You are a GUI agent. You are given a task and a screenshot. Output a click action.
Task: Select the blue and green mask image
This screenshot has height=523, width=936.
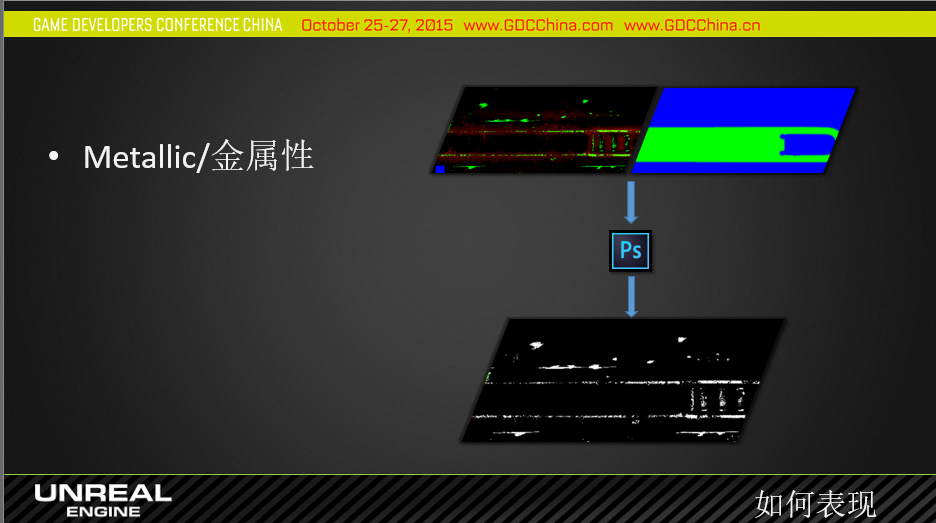point(744,130)
